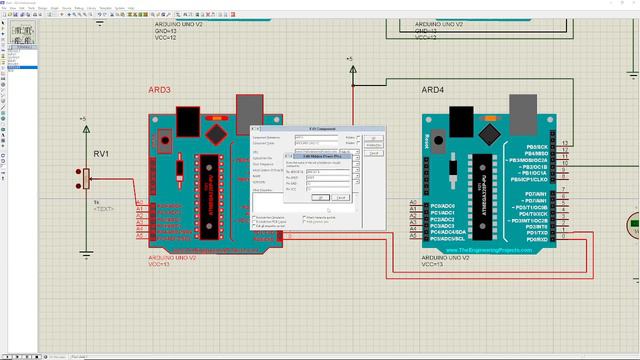Screen dimensions: 640x360
Task: Open the Advanced Properties row dropdown
Action: pos(357,181)
